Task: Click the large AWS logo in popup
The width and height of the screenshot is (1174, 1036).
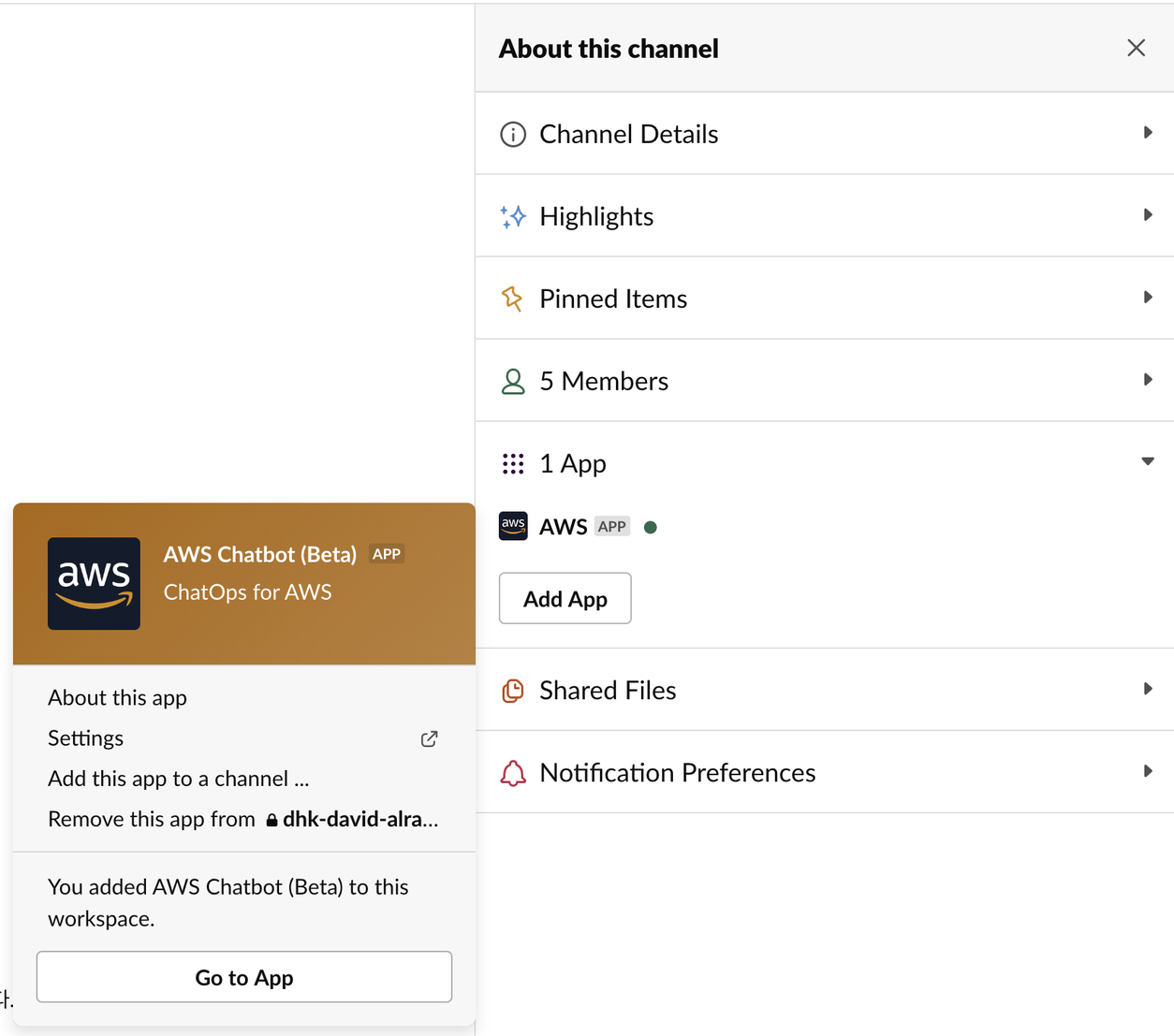Action: [94, 583]
